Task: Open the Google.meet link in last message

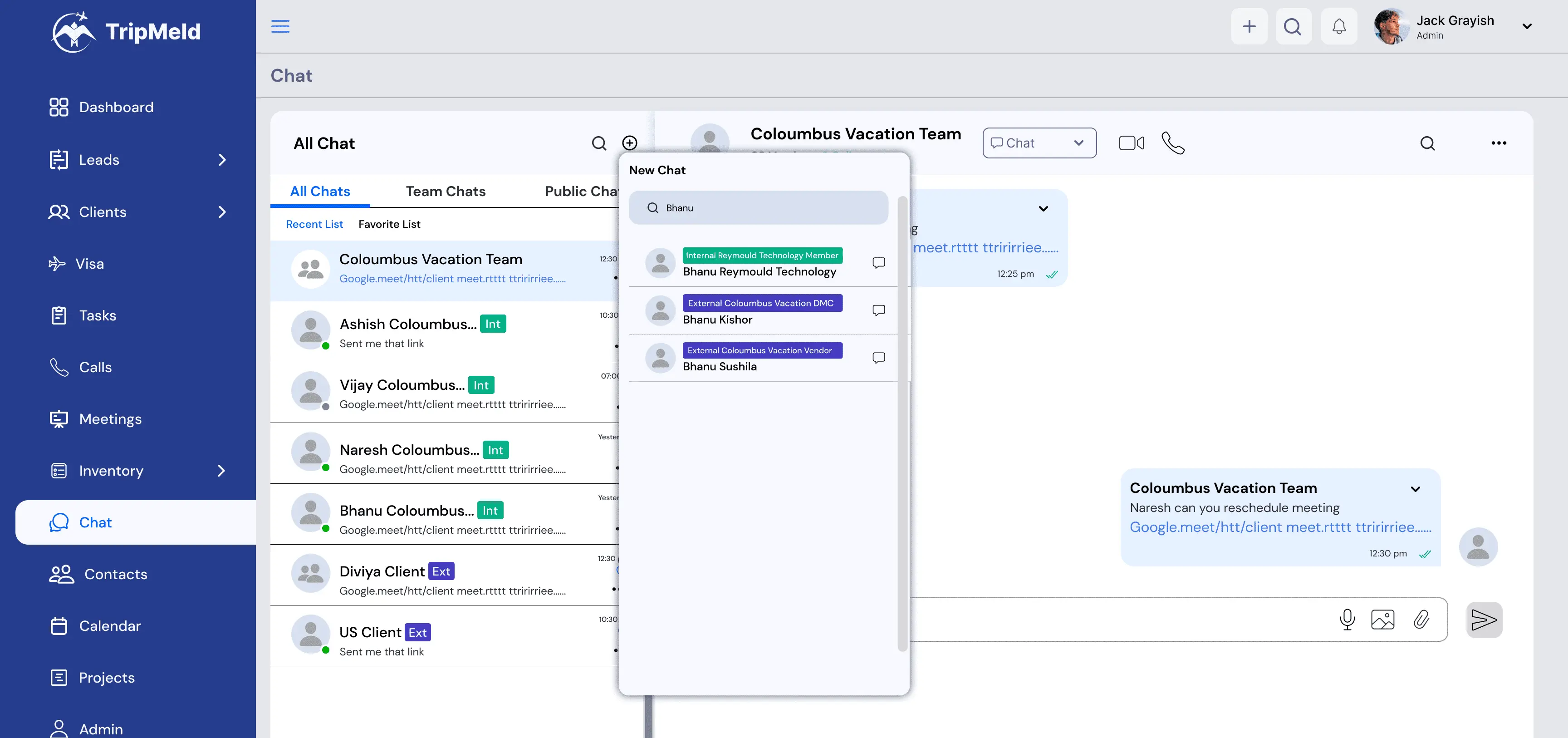Action: [x=1280, y=527]
